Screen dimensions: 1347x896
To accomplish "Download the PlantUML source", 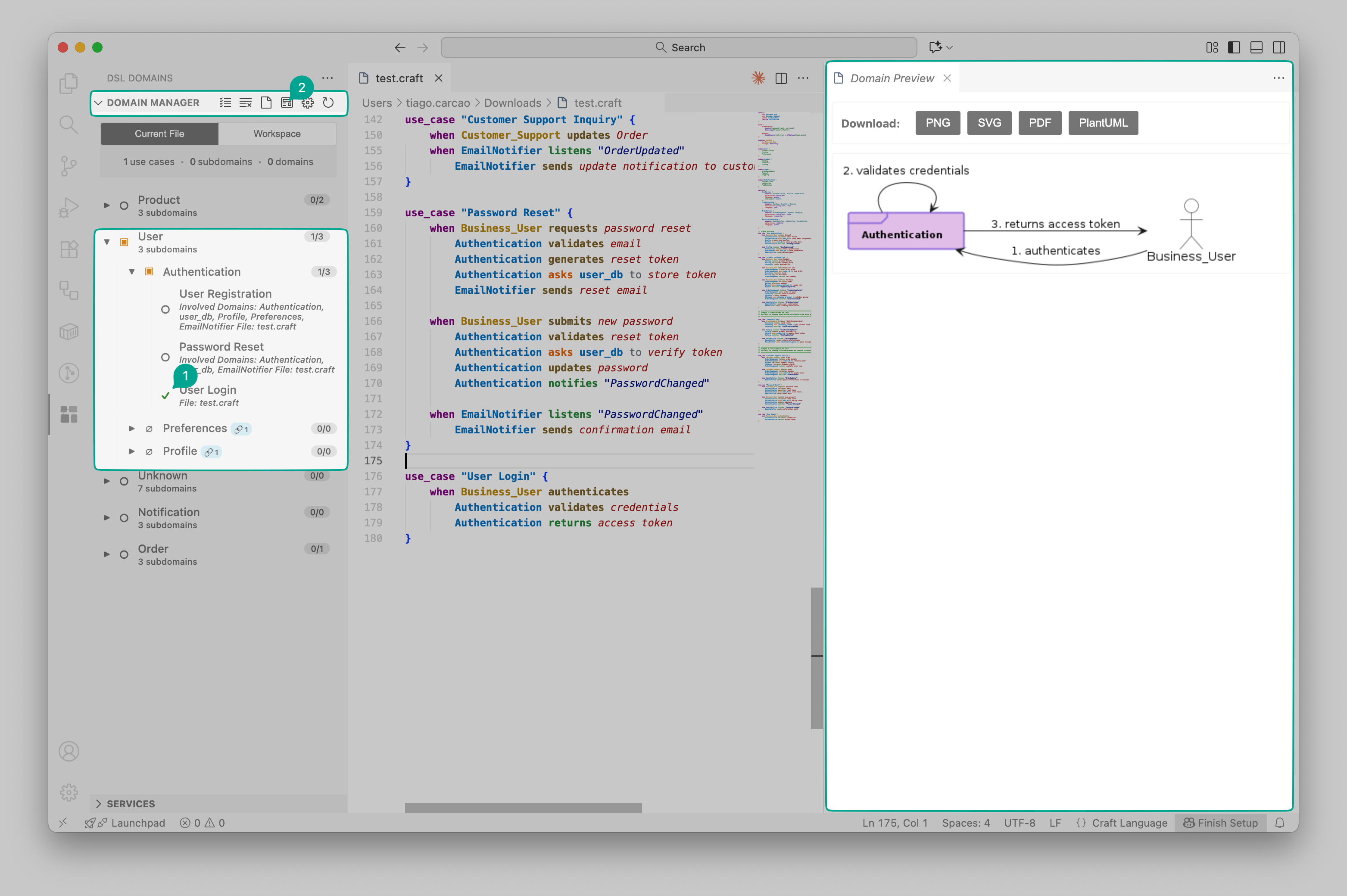I will pos(1103,123).
